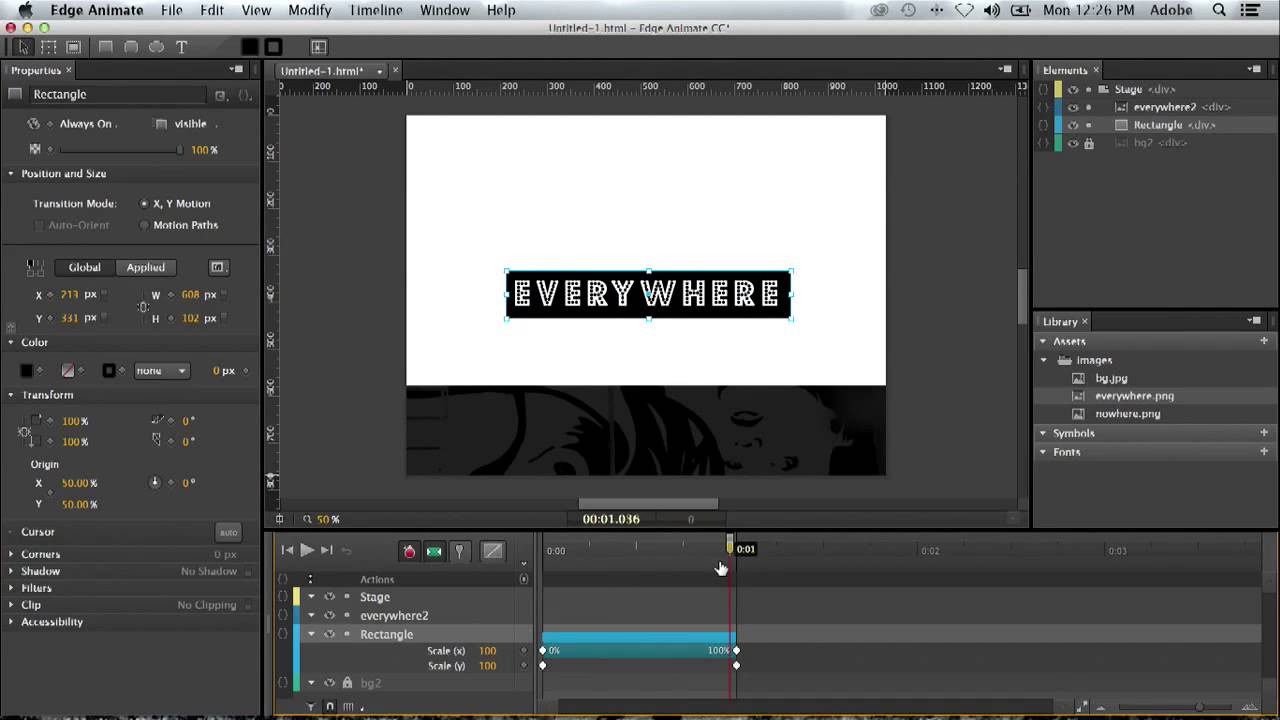Collapse the Rectangle layer in timeline
Image resolution: width=1280 pixels, height=720 pixels.
point(311,634)
